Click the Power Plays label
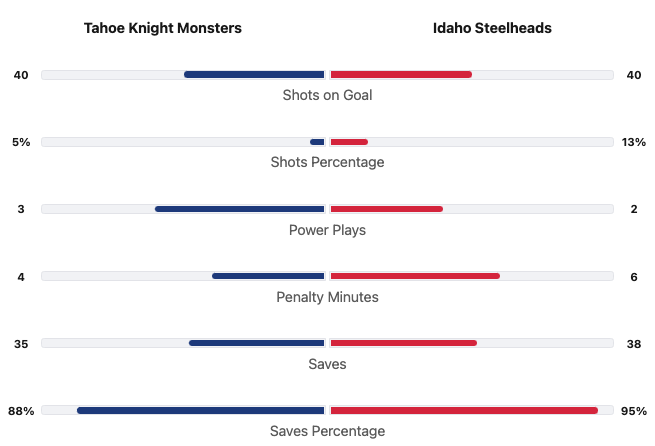The height and width of the screenshot is (446, 655). click(x=327, y=230)
